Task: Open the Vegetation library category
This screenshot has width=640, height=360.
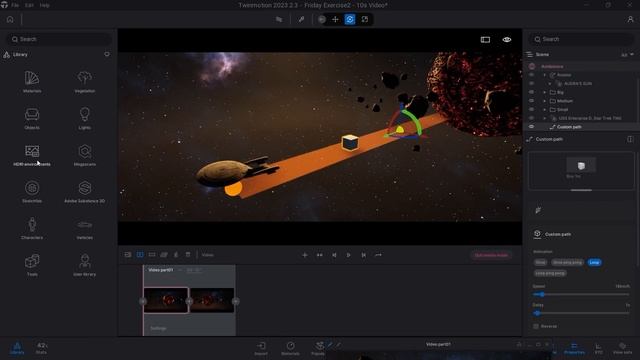Action: click(84, 82)
